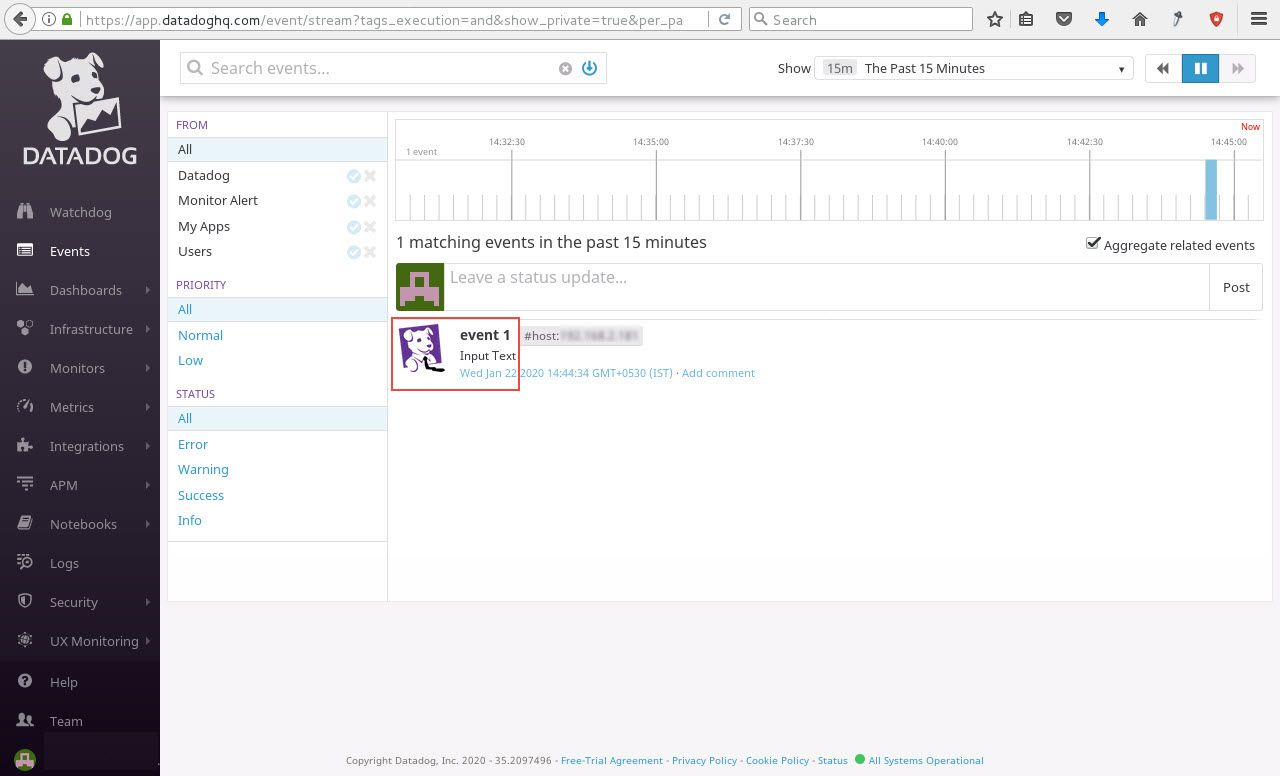Open the Pocket icon in browser toolbar
The width and height of the screenshot is (1280, 776).
tap(1064, 19)
